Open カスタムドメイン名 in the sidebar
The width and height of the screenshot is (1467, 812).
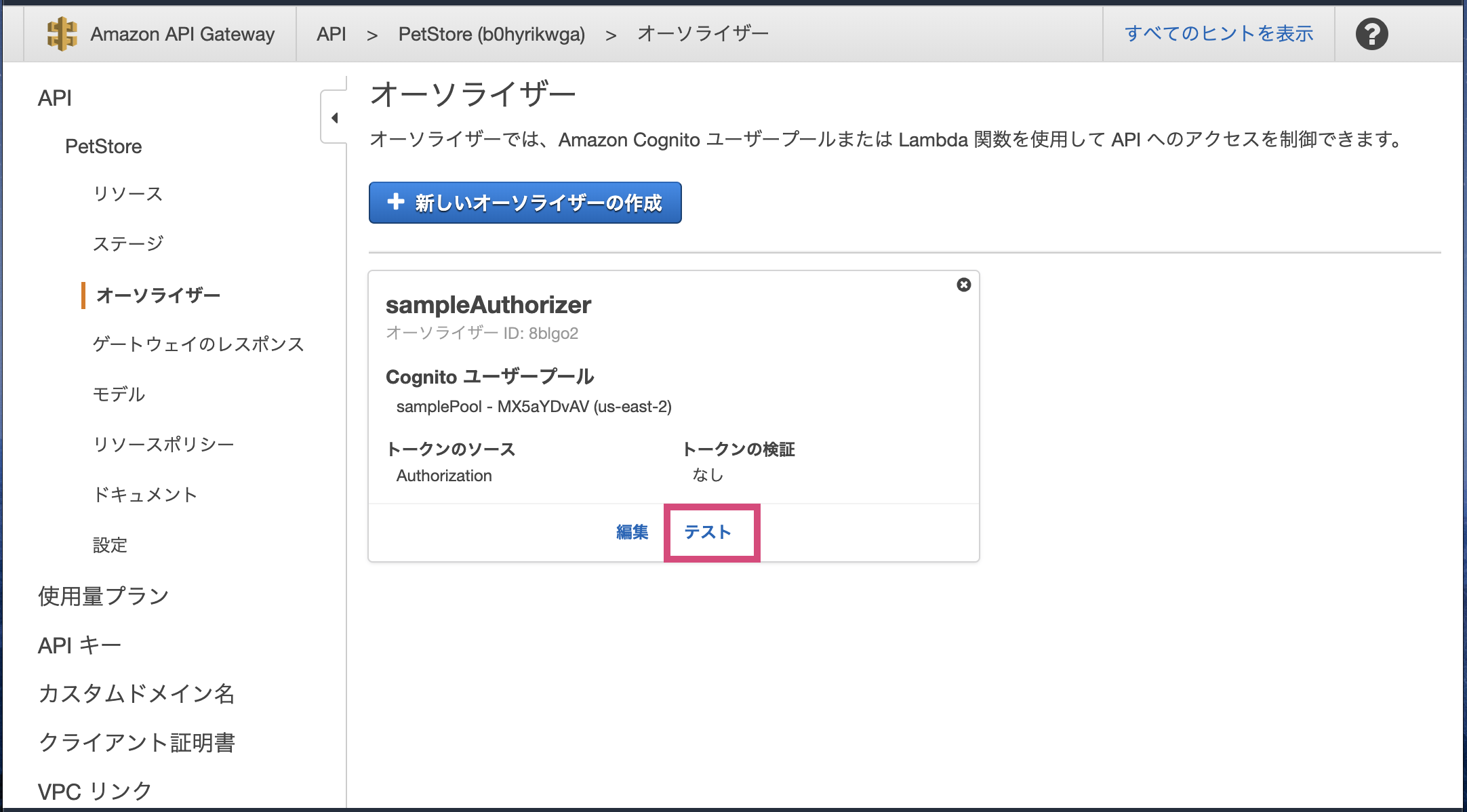[136, 693]
